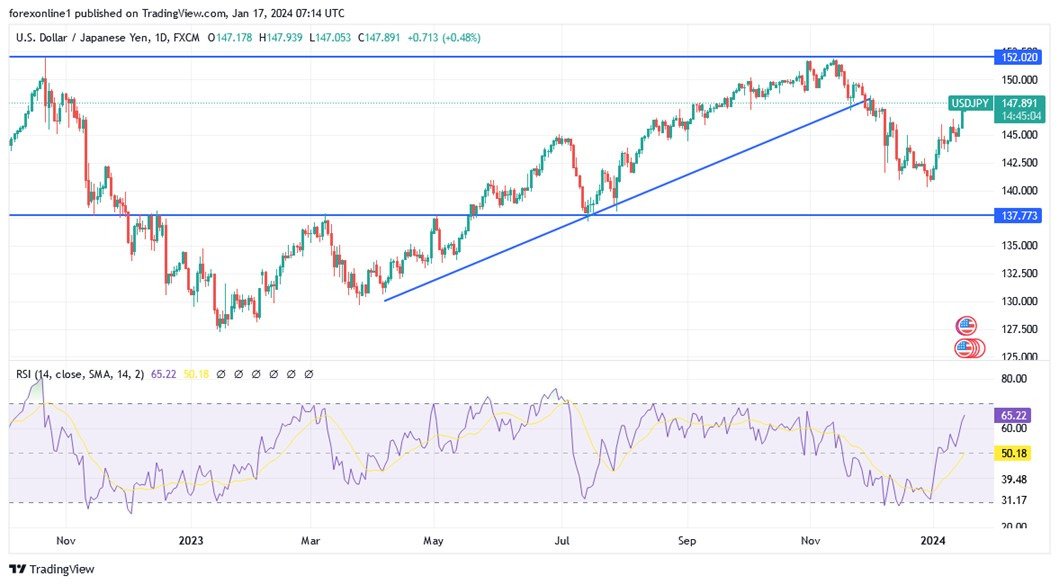Click the first Ø icon in the RSI row
This screenshot has width=1059, height=585.
click(220, 373)
